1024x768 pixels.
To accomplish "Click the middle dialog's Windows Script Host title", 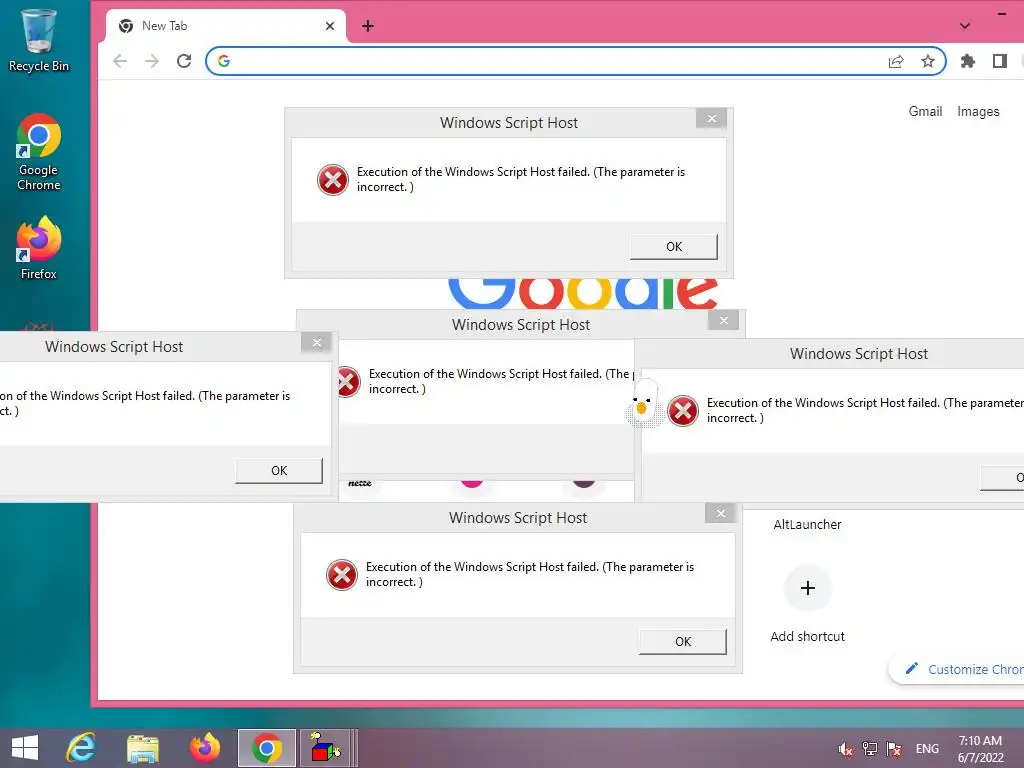I will click(520, 325).
